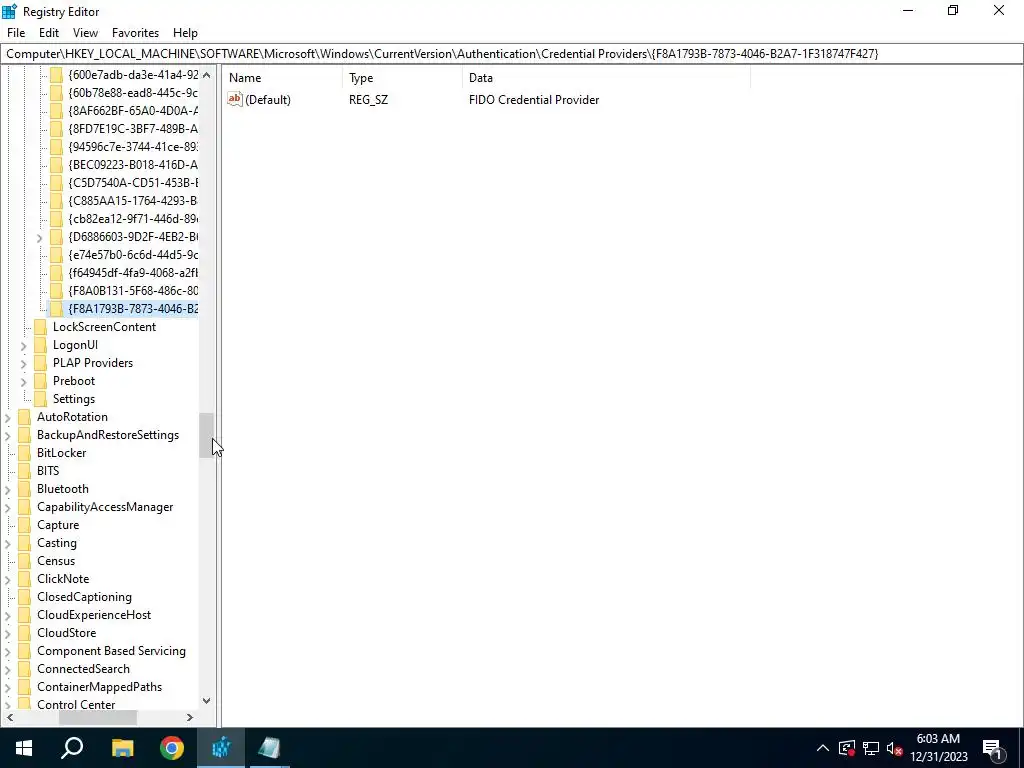Show hidden system tray icons

point(823,748)
